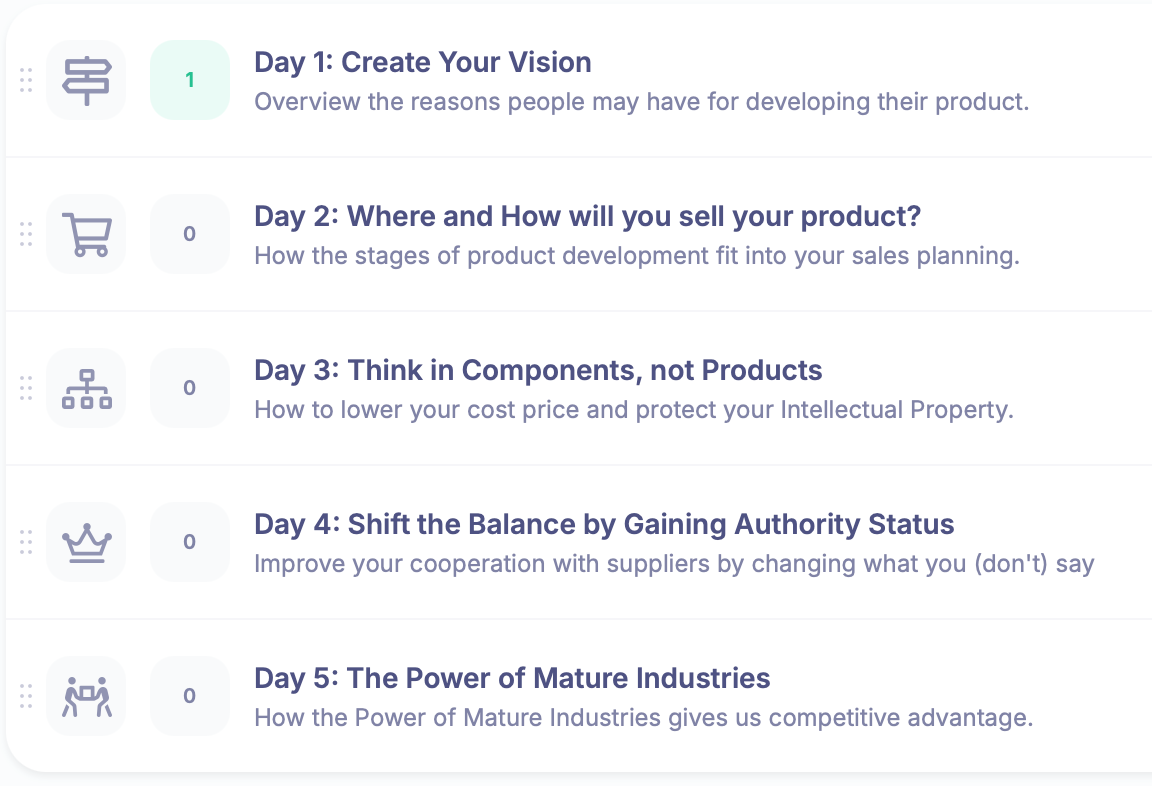Image resolution: width=1152 pixels, height=786 pixels.
Task: Click the zero count badge for Day 5
Action: [190, 696]
